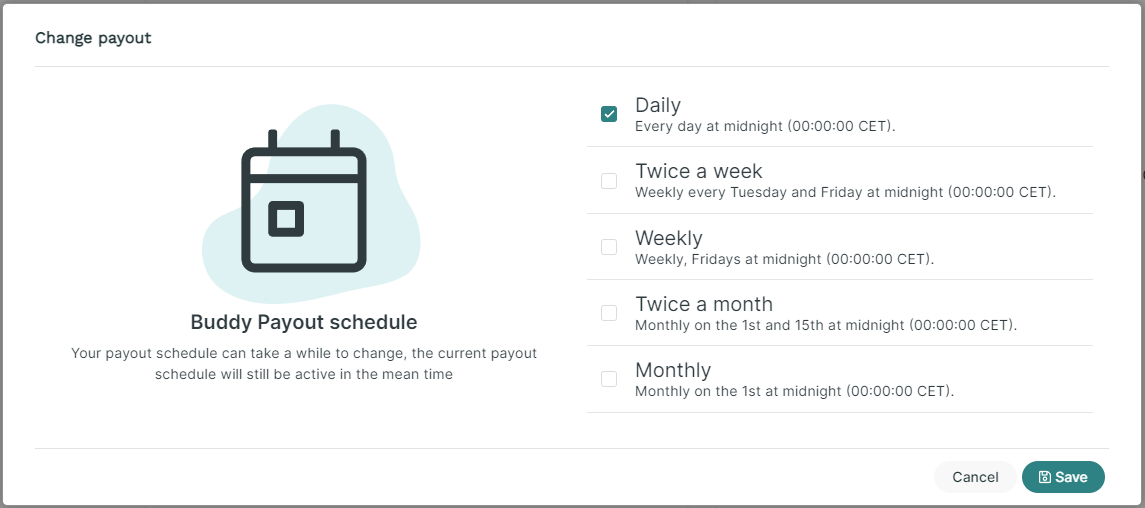
Task: Cancel the payout change dialog
Action: 975,477
